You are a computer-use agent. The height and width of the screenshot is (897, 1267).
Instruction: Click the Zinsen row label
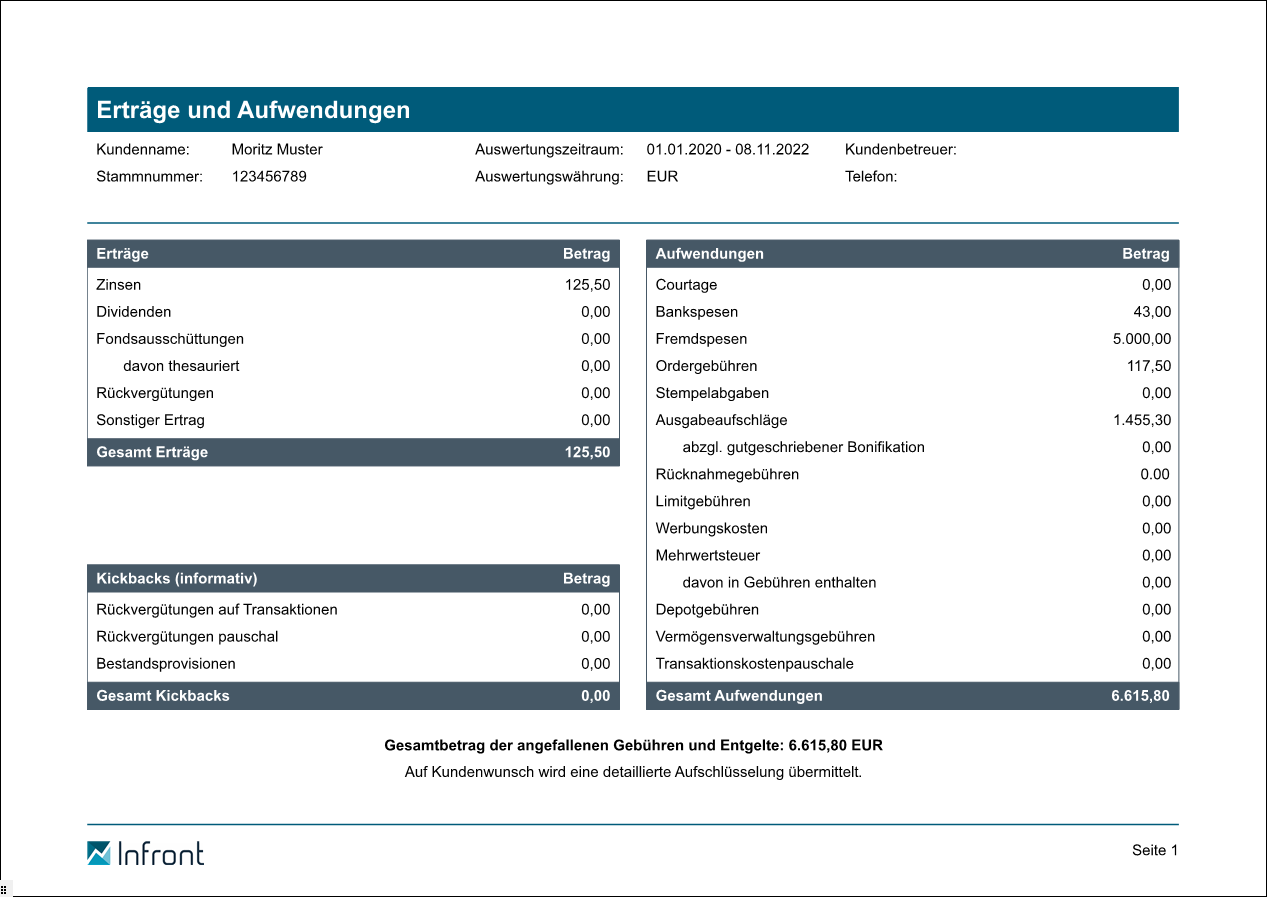[119, 285]
